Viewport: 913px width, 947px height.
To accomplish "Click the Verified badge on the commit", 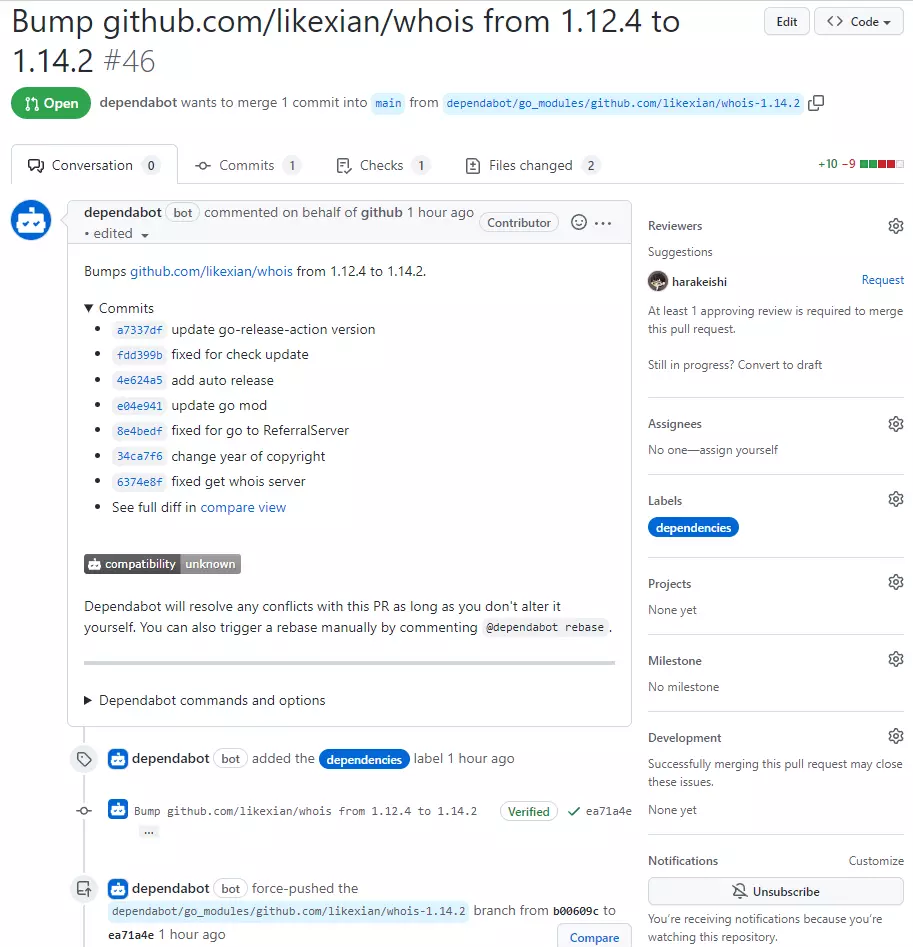I will click(528, 812).
